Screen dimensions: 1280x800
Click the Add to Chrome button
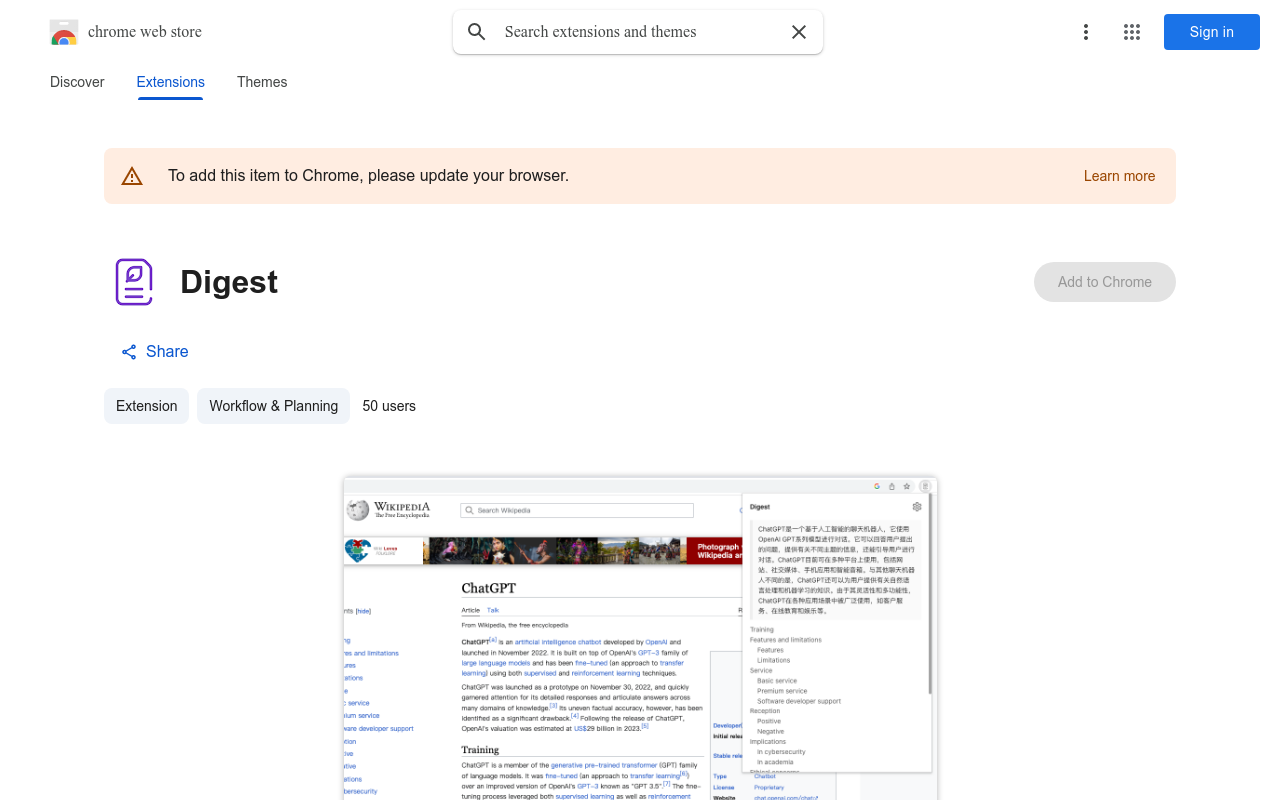point(1105,282)
